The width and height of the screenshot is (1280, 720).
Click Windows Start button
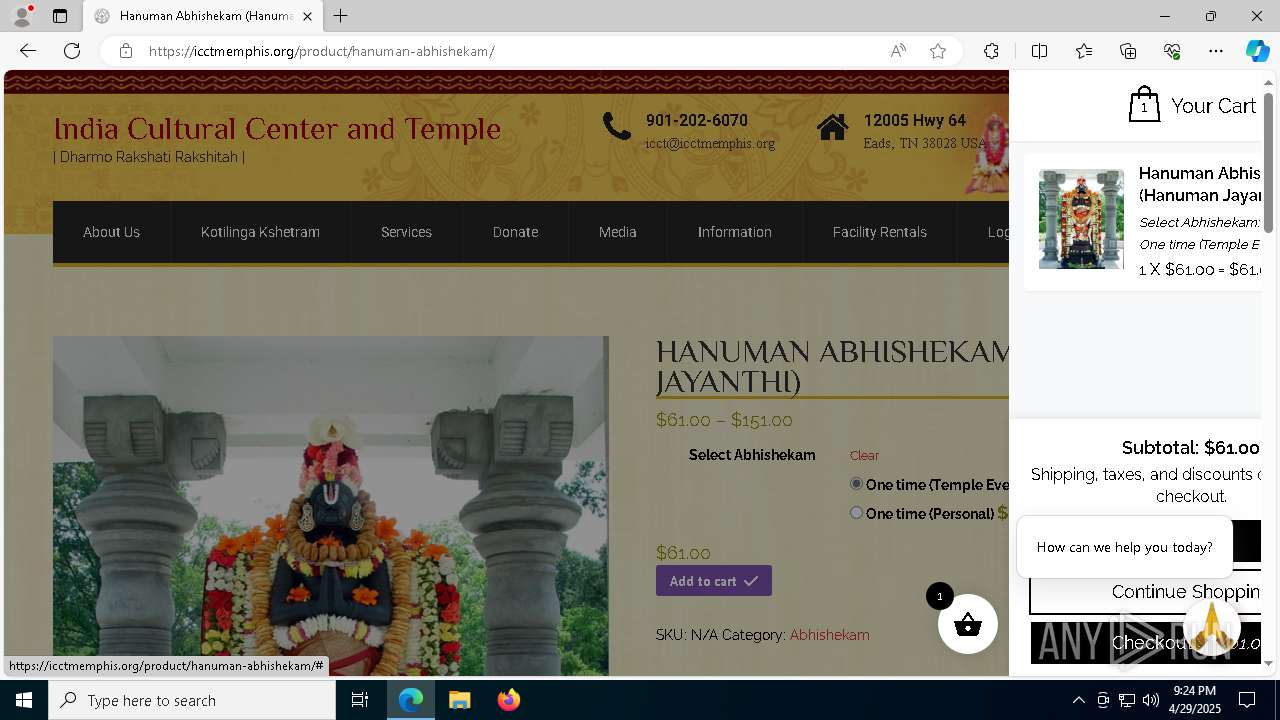point(24,700)
